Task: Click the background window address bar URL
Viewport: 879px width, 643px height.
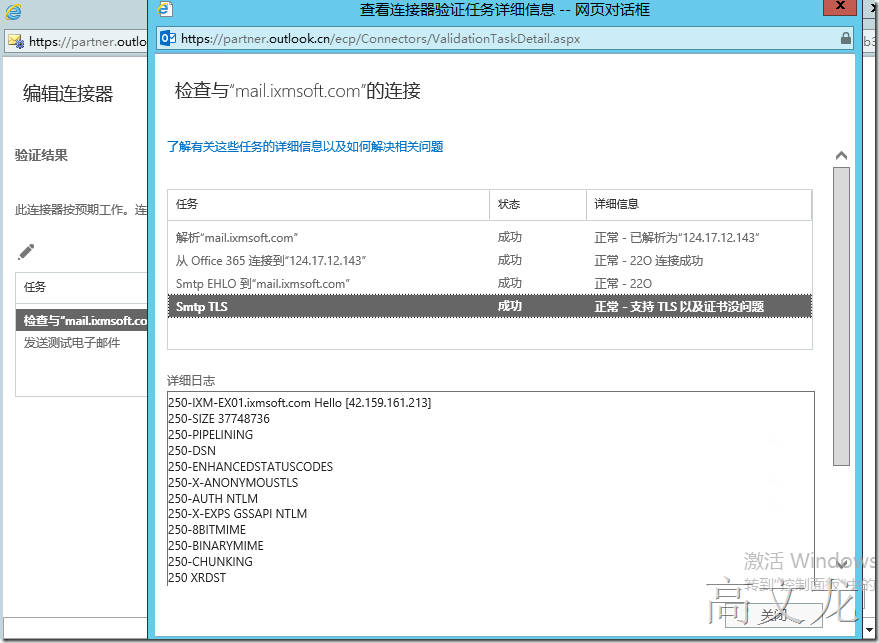Action: [87, 41]
